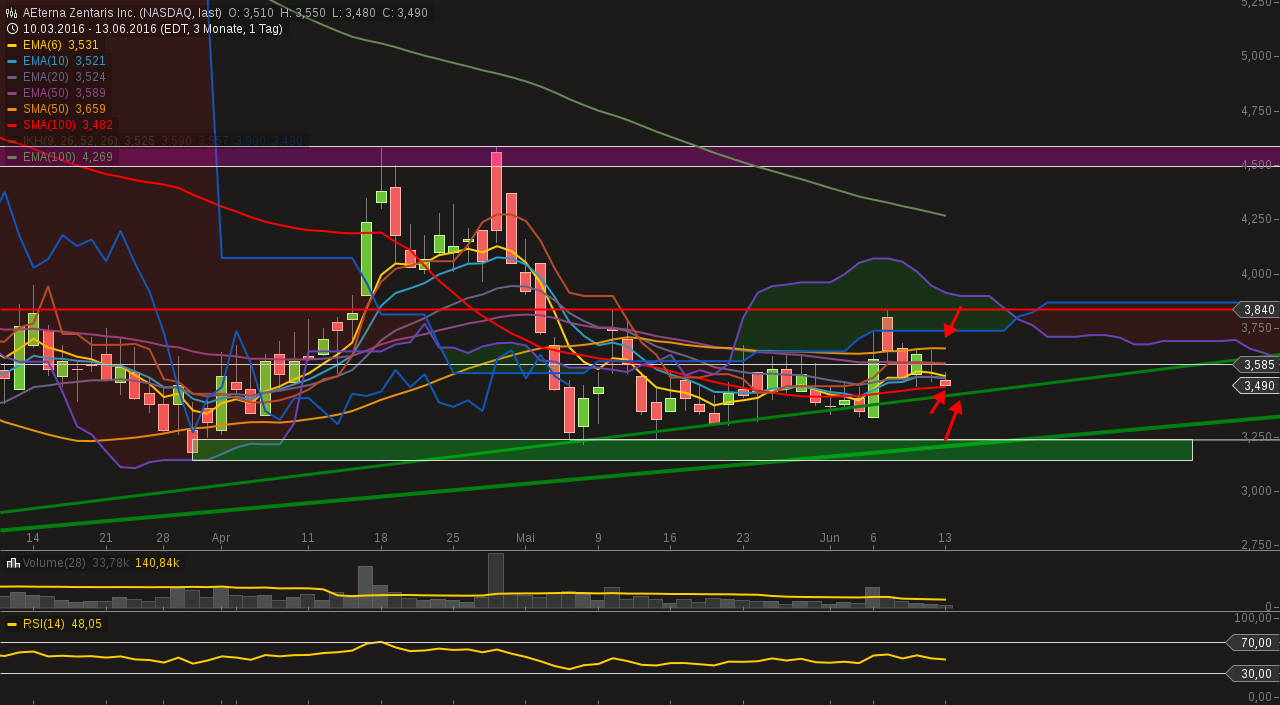This screenshot has width=1280, height=705.
Task: Click the RSI 70,00 level marker
Action: click(x=1254, y=643)
